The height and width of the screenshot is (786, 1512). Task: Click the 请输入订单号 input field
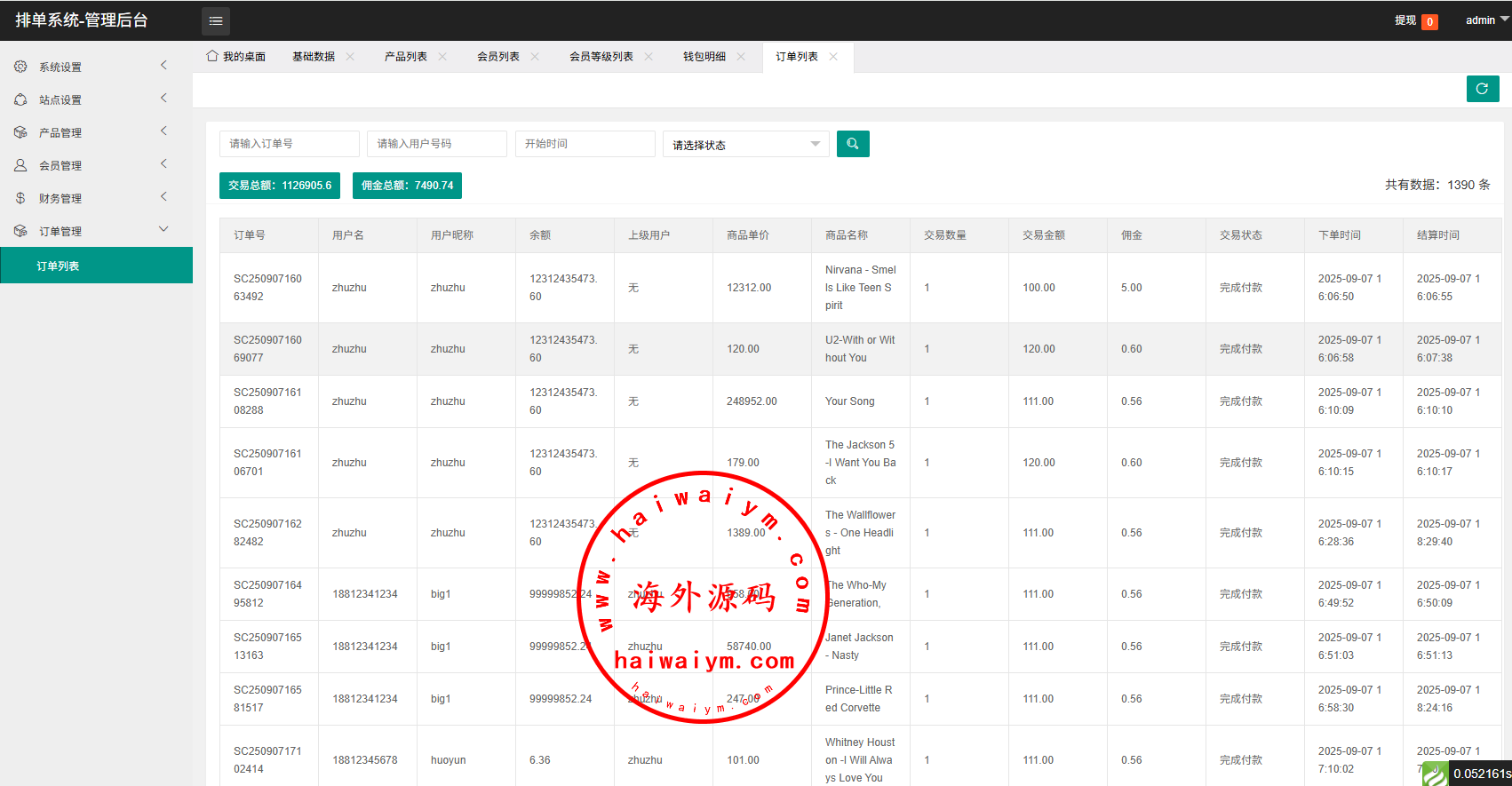click(289, 144)
